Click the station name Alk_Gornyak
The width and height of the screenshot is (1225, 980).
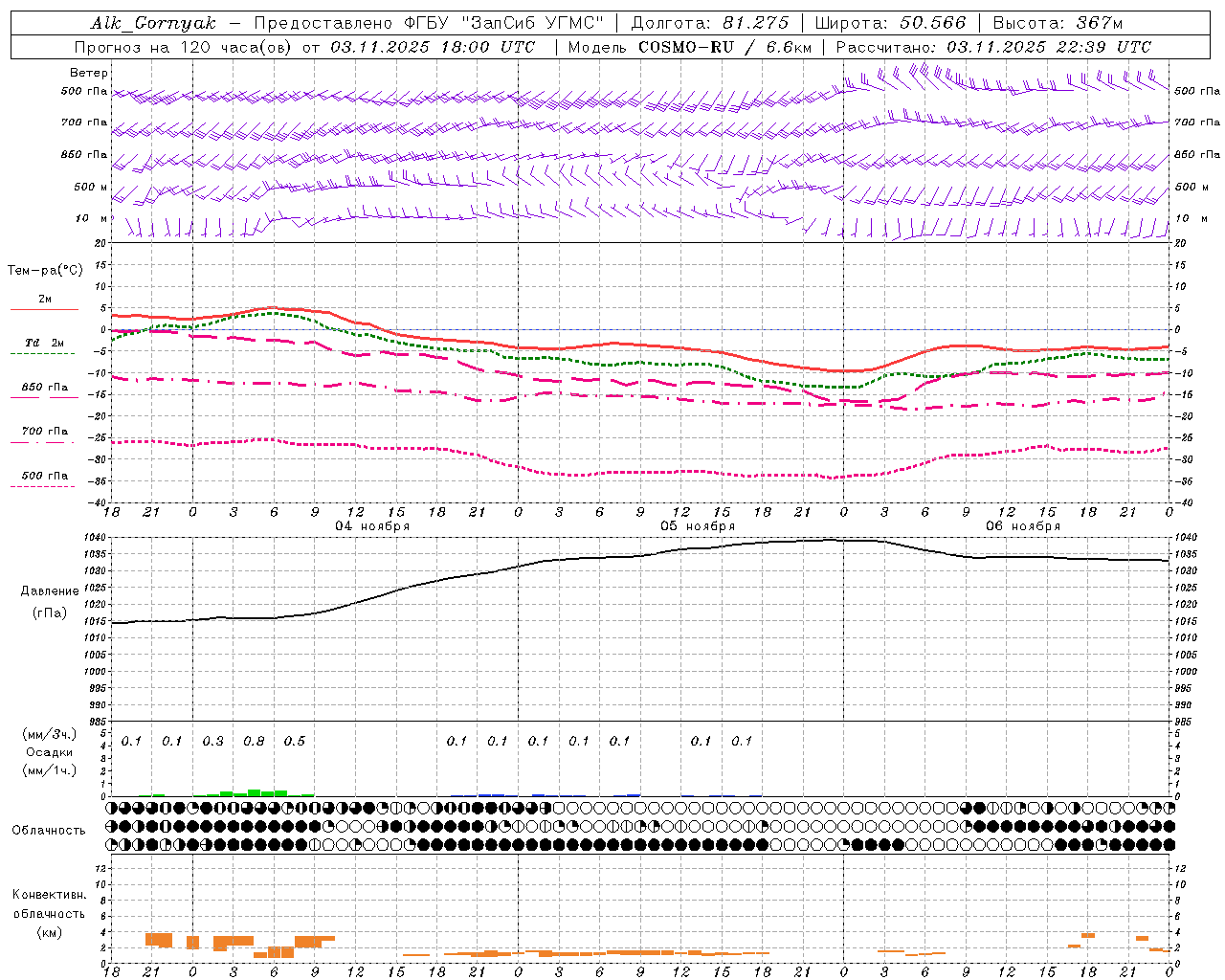153,24
